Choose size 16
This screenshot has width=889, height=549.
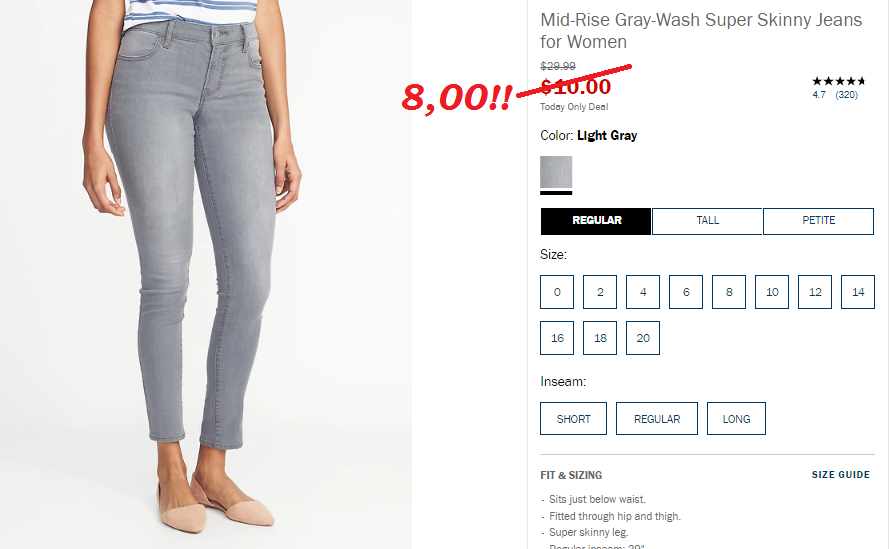pos(557,338)
